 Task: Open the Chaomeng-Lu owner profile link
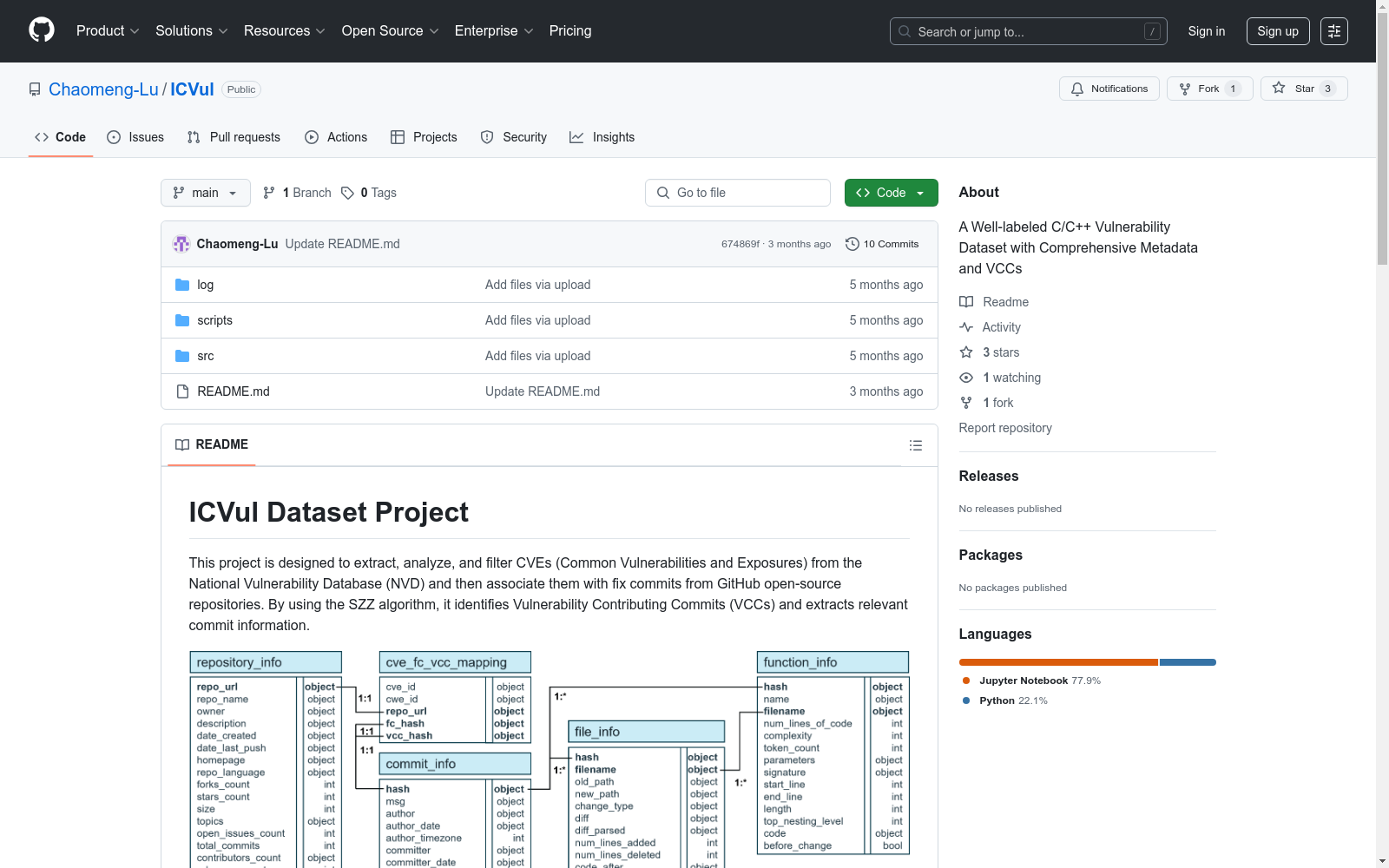click(x=103, y=89)
